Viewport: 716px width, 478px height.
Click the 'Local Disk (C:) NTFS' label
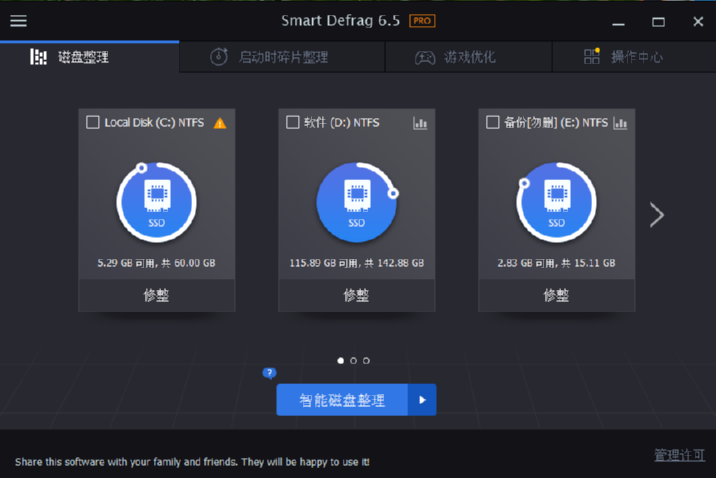point(154,122)
